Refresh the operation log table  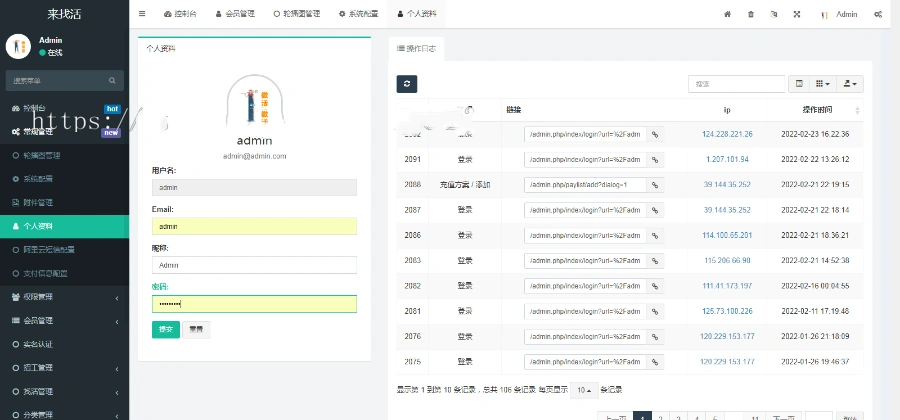pyautogui.click(x=406, y=84)
